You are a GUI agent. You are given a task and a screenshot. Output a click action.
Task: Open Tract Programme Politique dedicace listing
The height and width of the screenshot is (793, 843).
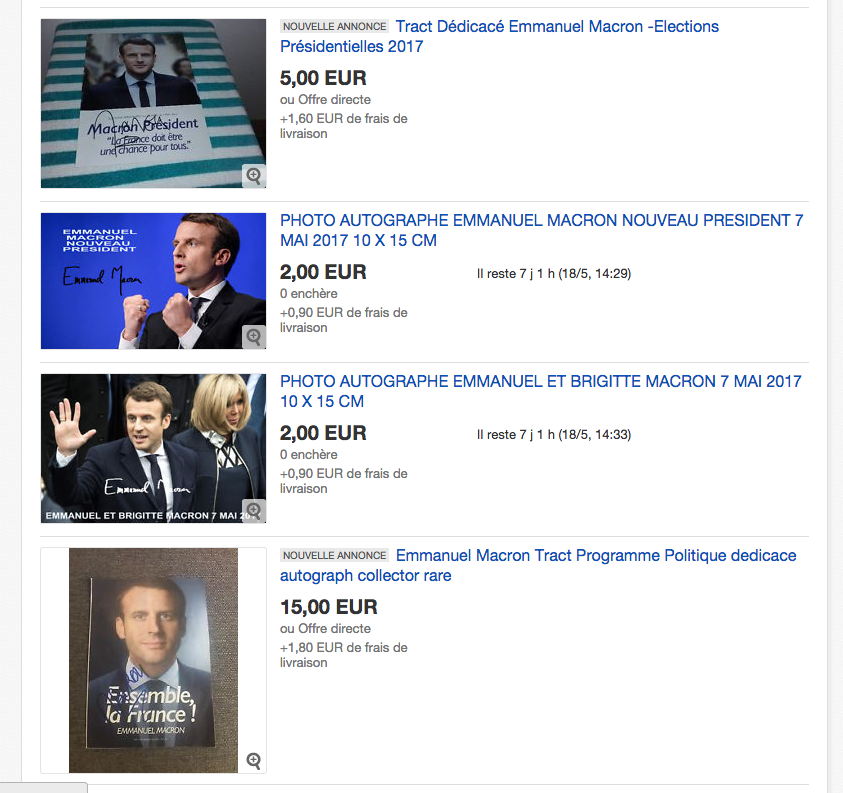[538, 565]
